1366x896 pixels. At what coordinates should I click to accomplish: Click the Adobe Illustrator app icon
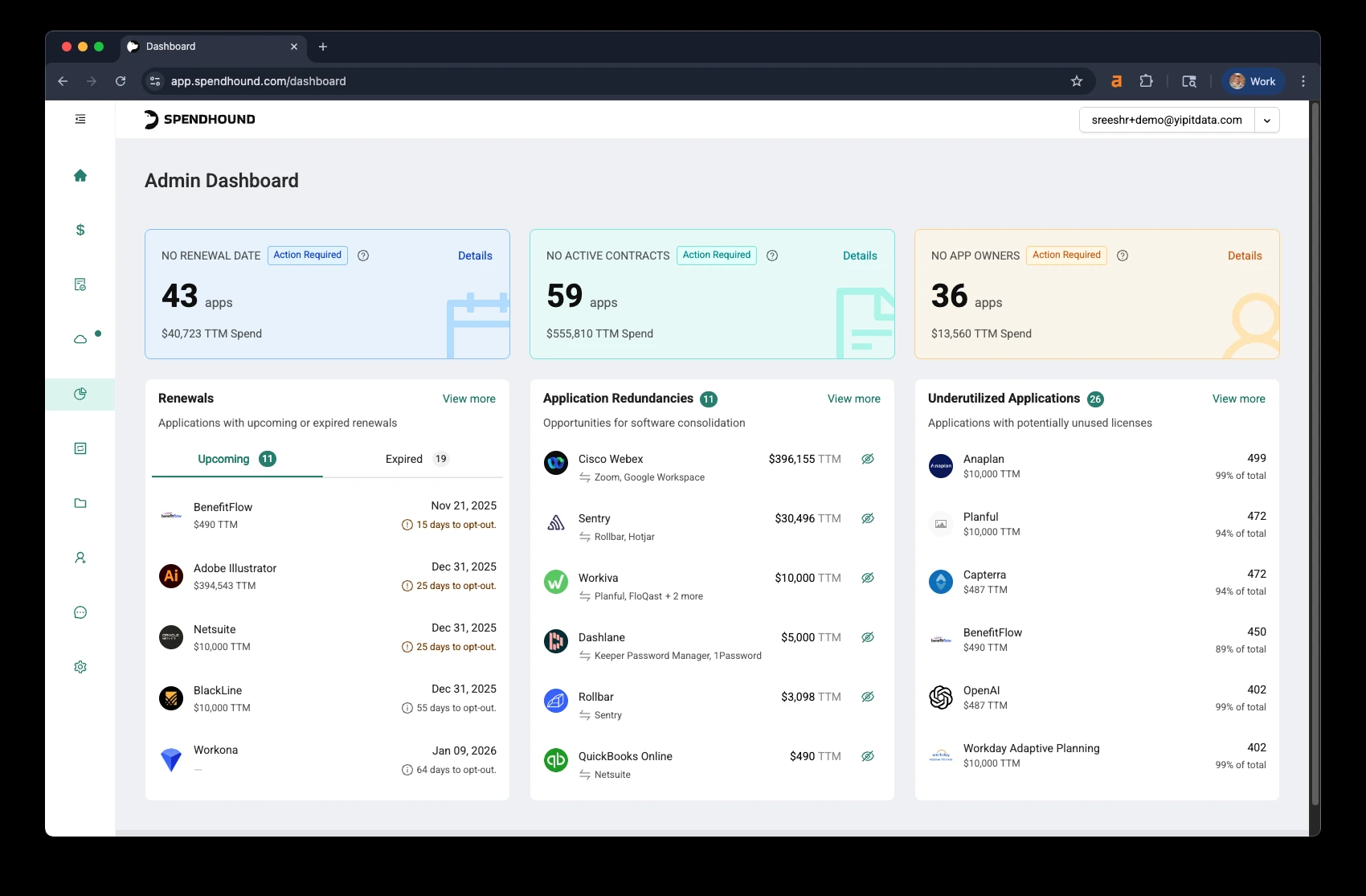[x=171, y=576]
